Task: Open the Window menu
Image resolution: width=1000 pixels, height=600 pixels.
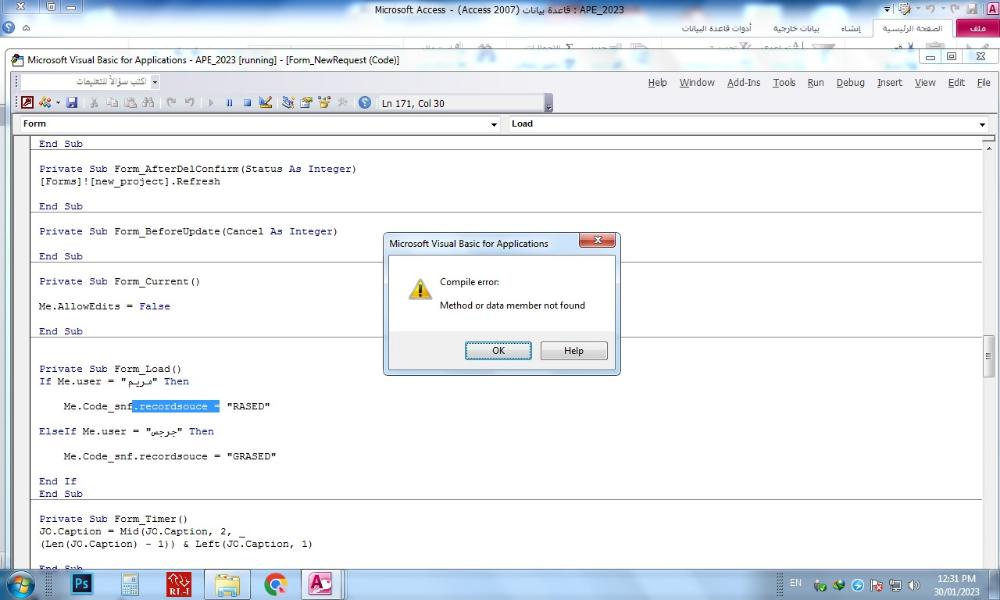Action: [697, 82]
